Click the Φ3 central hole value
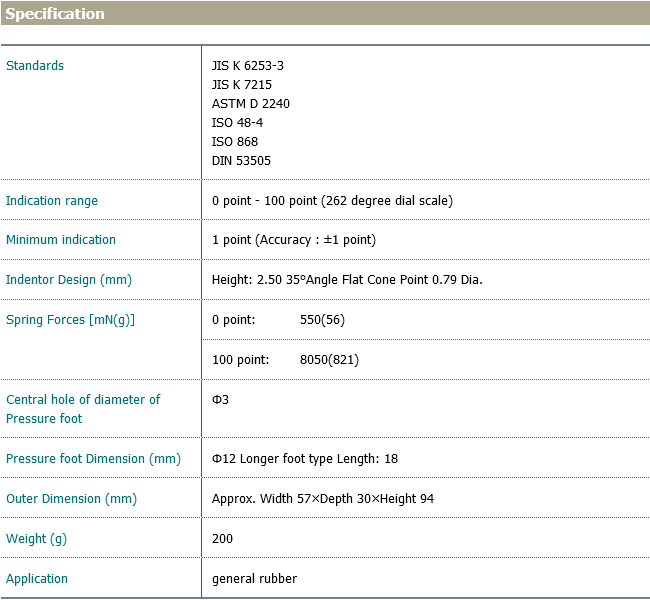 click(x=220, y=400)
